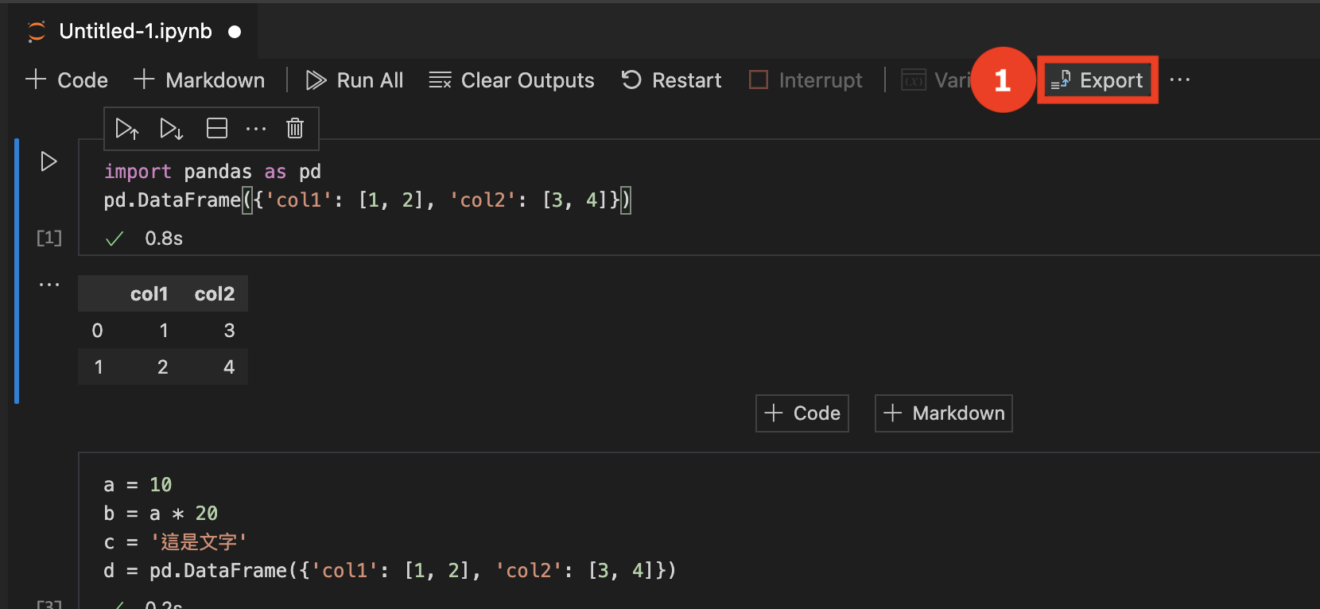Insert a Markdown cell below the output
1320x609 pixels.
click(942, 413)
